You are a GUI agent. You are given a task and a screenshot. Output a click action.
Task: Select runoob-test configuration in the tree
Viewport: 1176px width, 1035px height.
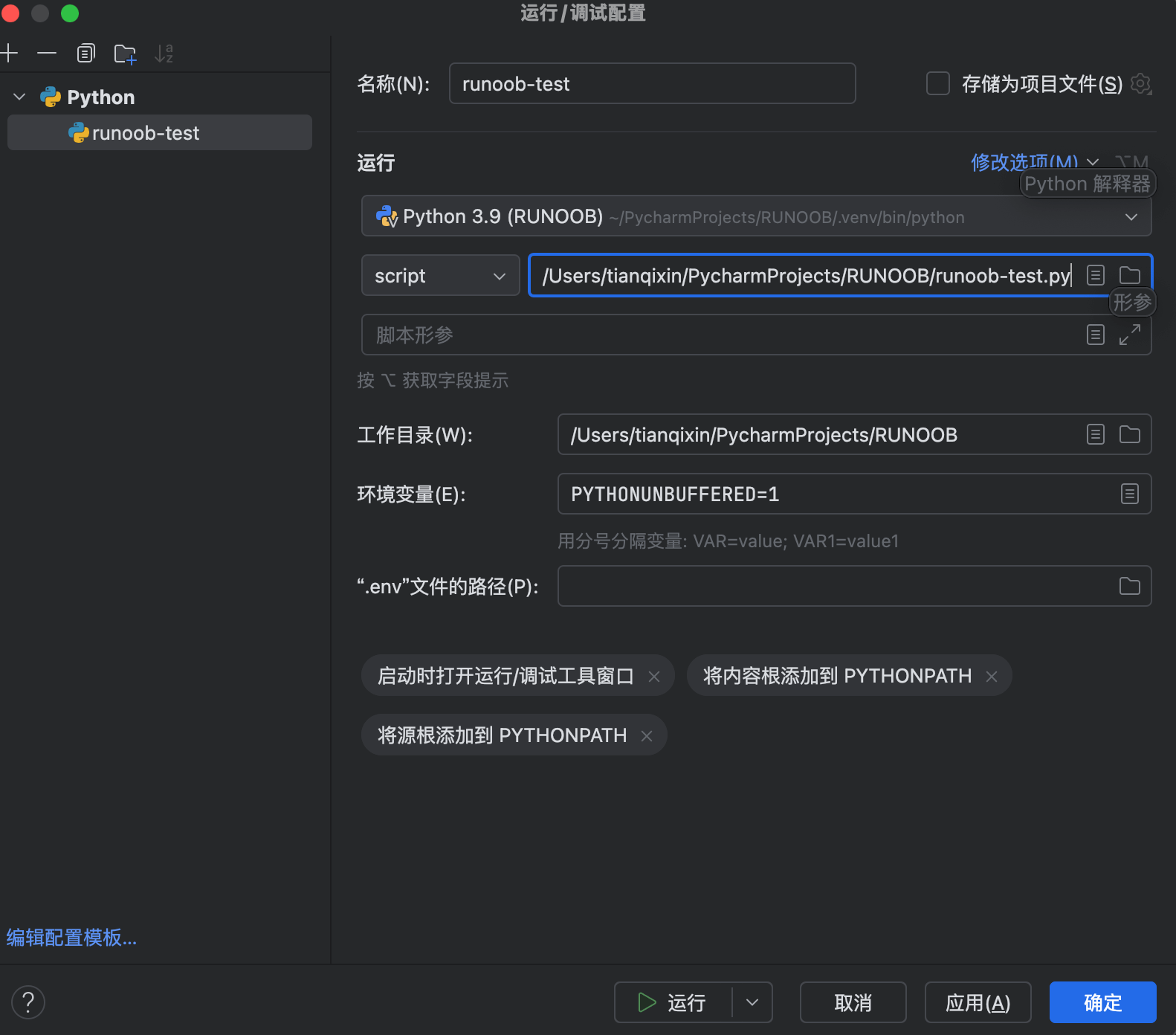pyautogui.click(x=146, y=133)
